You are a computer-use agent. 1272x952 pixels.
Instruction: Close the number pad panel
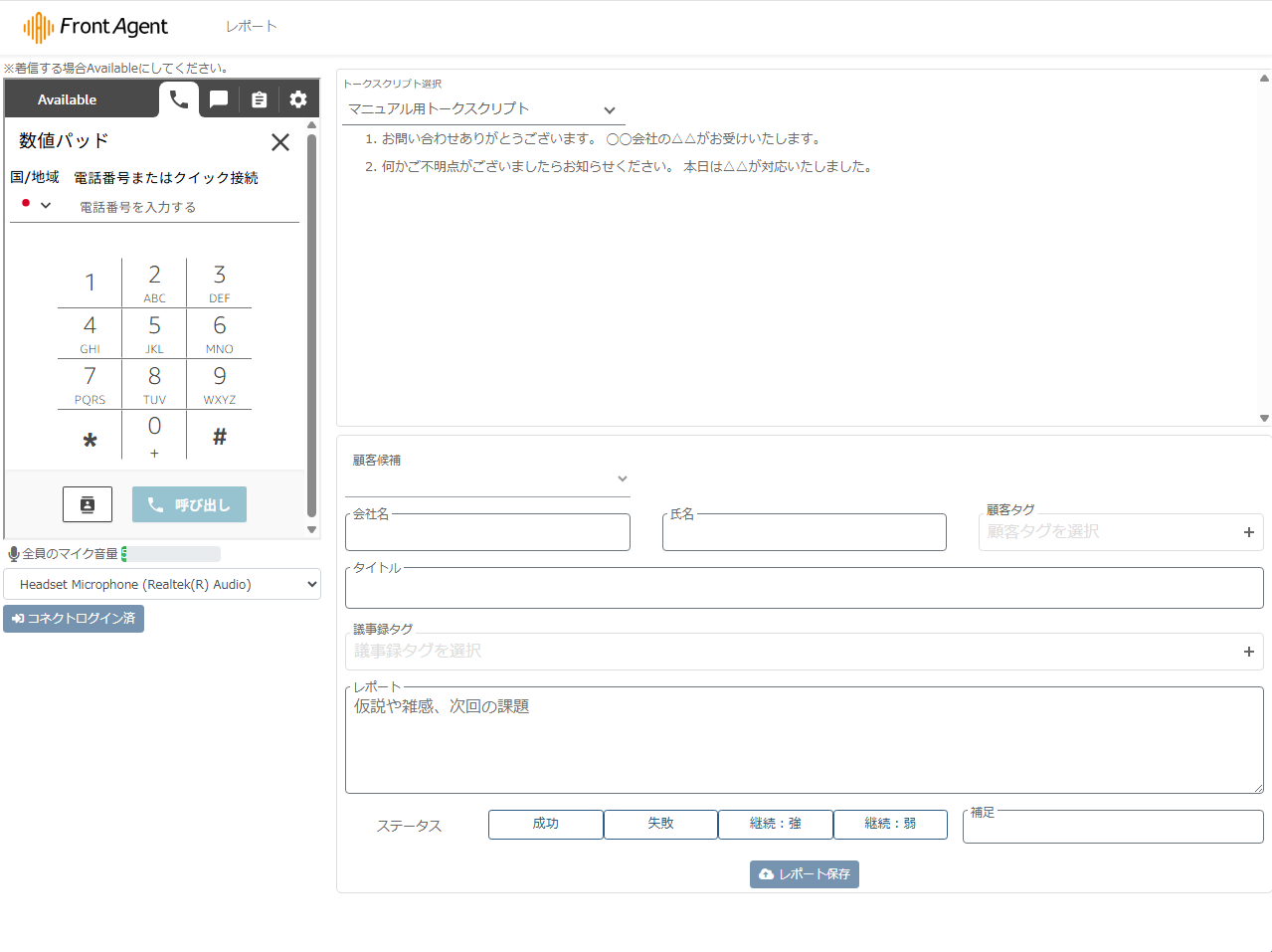pos(280,142)
